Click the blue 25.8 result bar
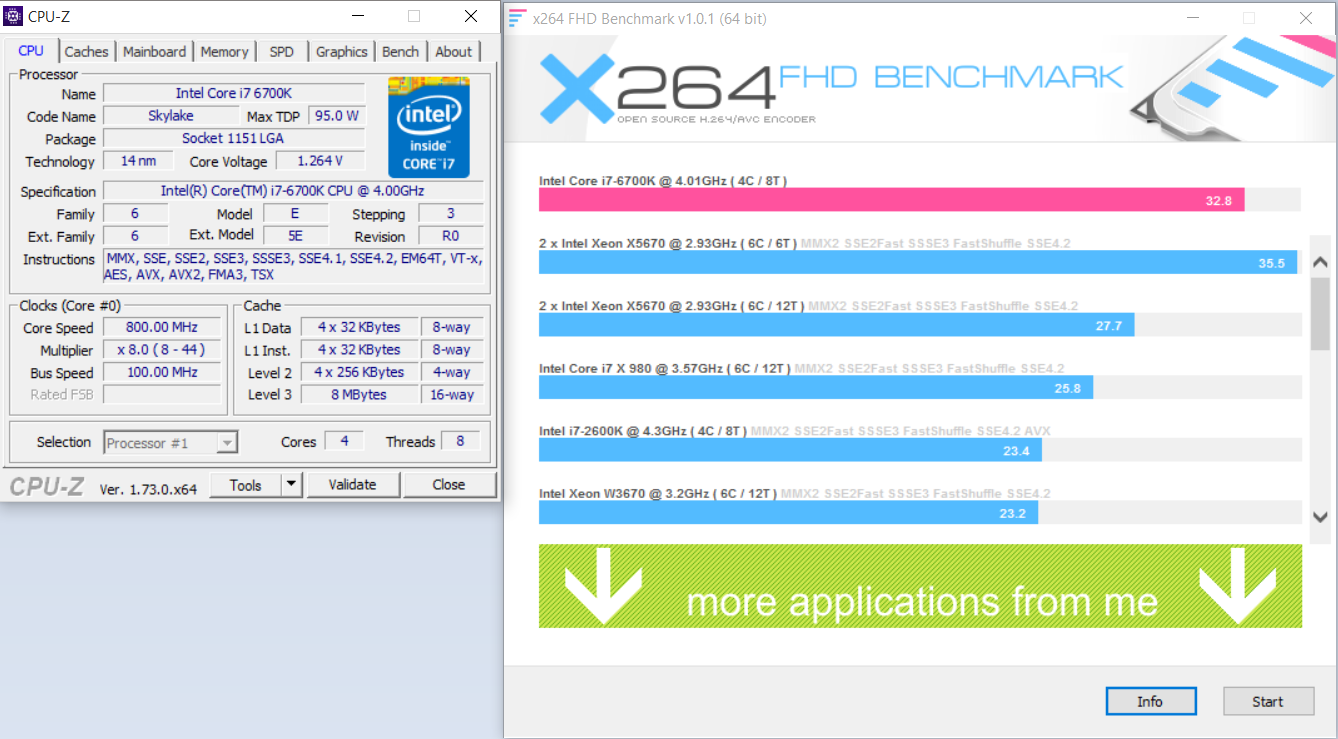This screenshot has height=739, width=1338. coord(816,387)
